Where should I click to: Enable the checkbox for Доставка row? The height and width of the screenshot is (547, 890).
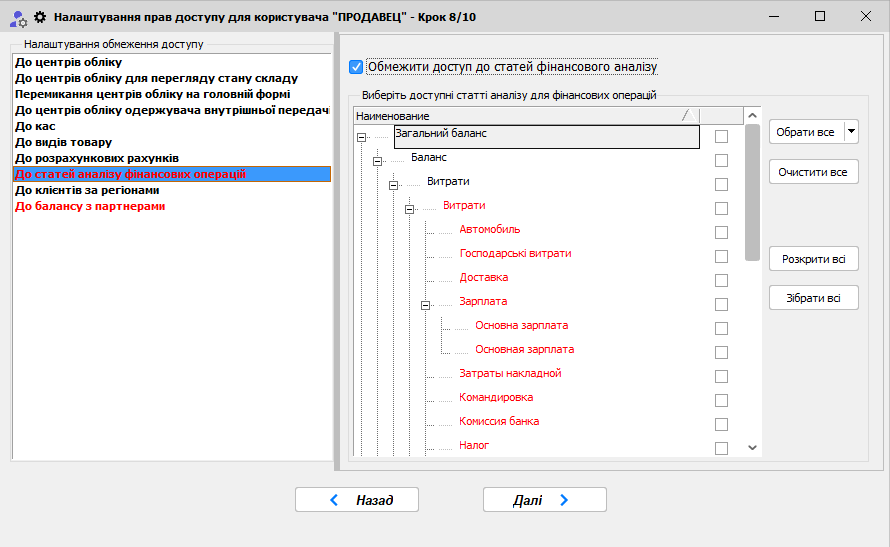[x=721, y=280]
